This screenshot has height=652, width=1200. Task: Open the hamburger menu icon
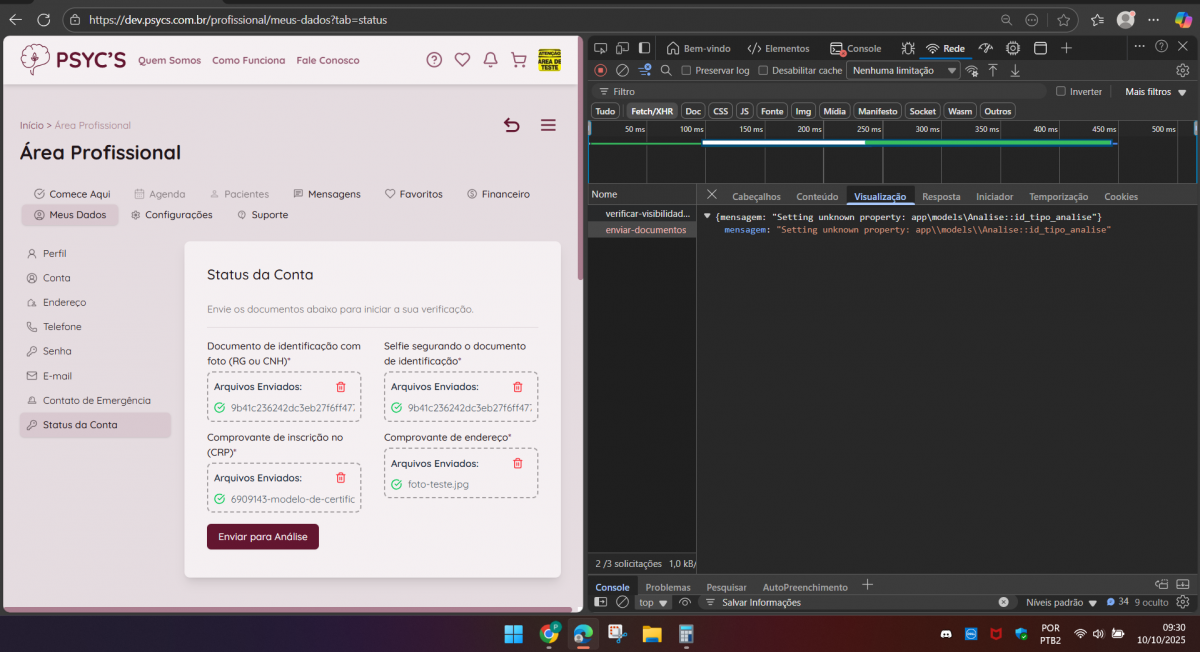pyautogui.click(x=548, y=125)
